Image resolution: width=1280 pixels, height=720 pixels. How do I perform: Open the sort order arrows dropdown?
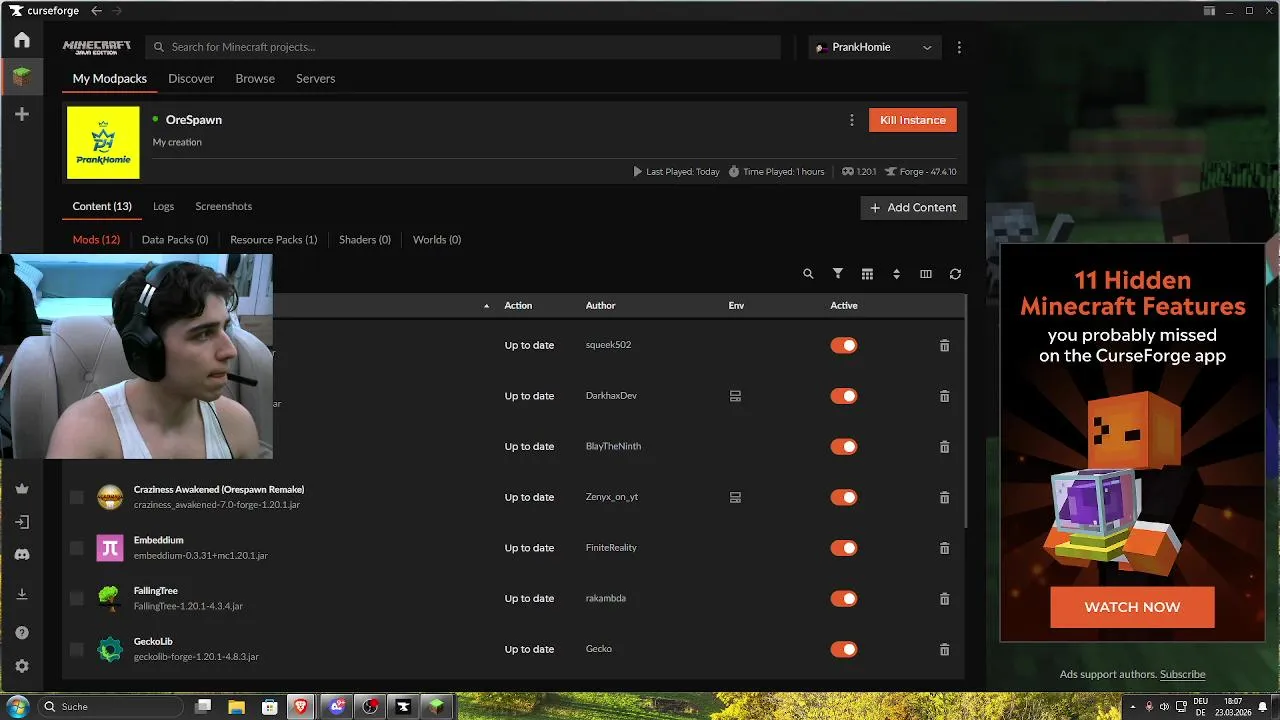pyautogui.click(x=896, y=274)
